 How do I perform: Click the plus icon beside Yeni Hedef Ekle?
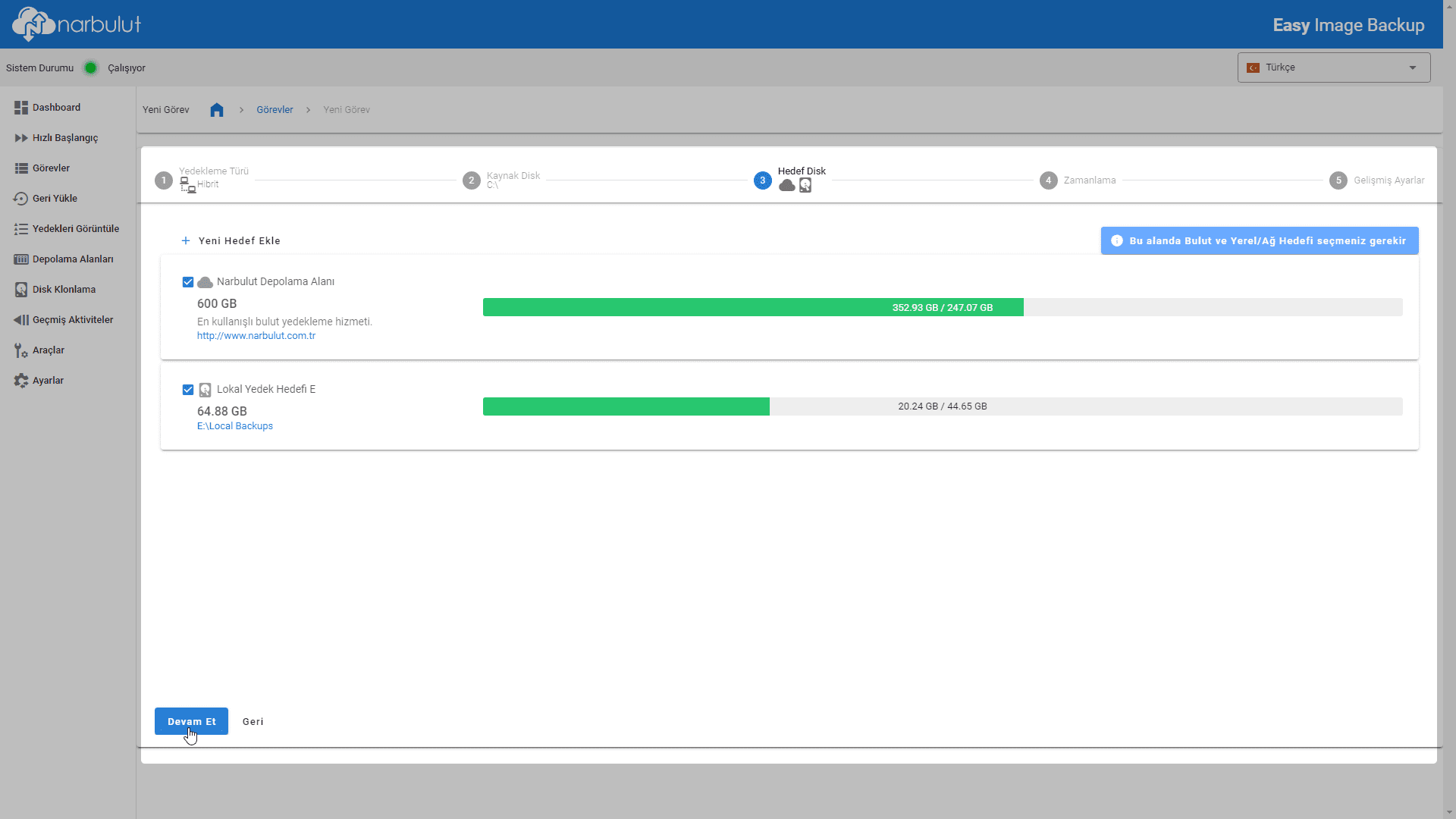pyautogui.click(x=186, y=241)
